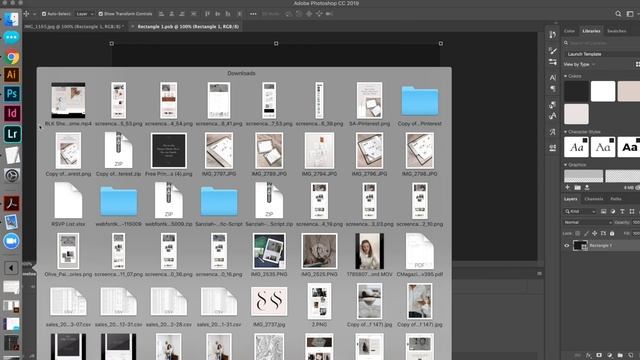The width and height of the screenshot is (640, 360).
Task: Open Paragraph panel icon in dock
Action: (x=552, y=89)
